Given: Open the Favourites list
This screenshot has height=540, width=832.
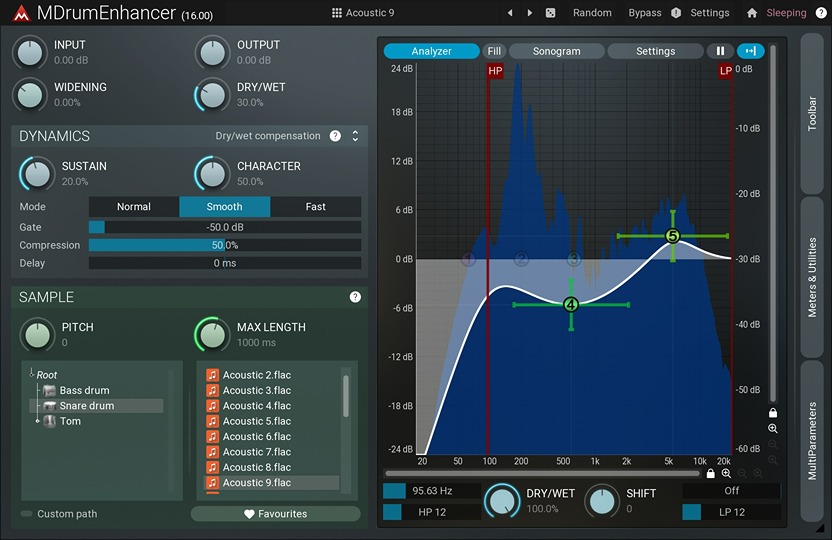Looking at the screenshot, I should [x=275, y=514].
